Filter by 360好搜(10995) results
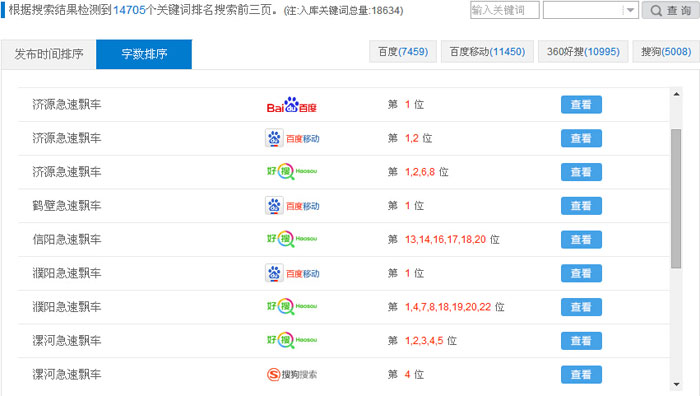The width and height of the screenshot is (700, 396). 583,52
